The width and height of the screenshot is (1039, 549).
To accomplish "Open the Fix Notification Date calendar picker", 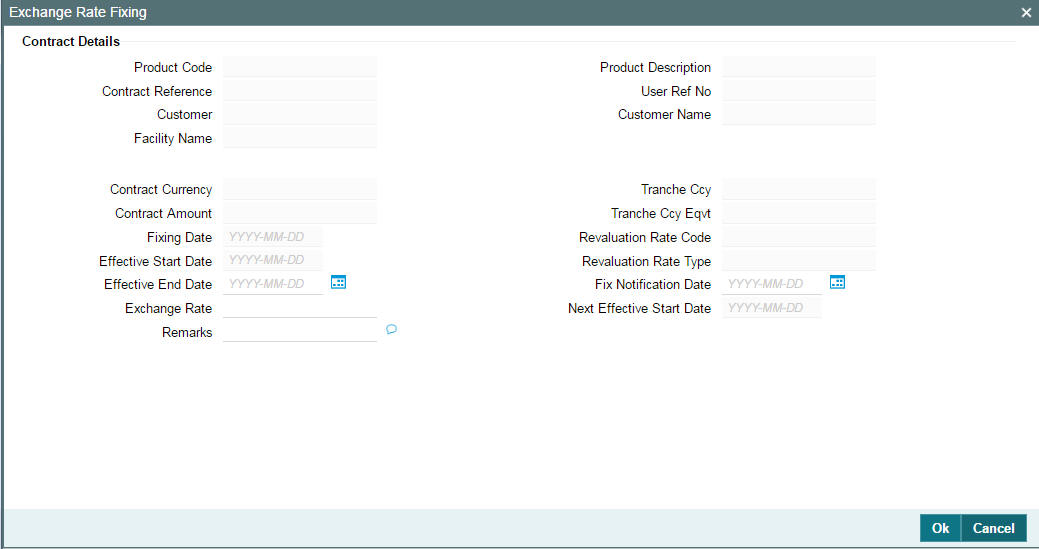I will 838,283.
